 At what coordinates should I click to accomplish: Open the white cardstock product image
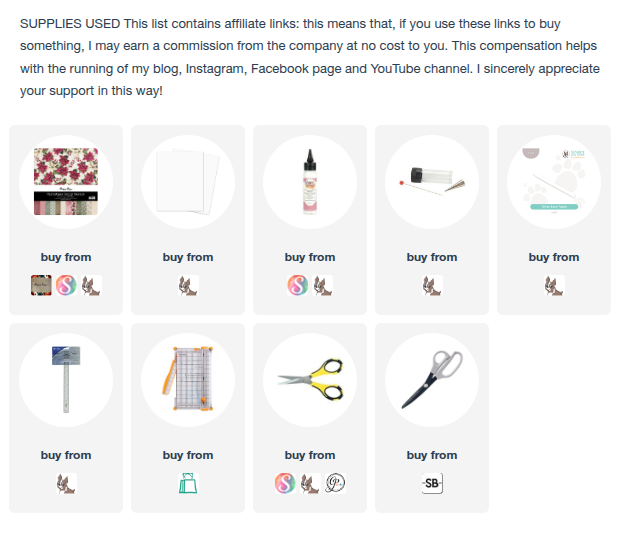coord(188,182)
